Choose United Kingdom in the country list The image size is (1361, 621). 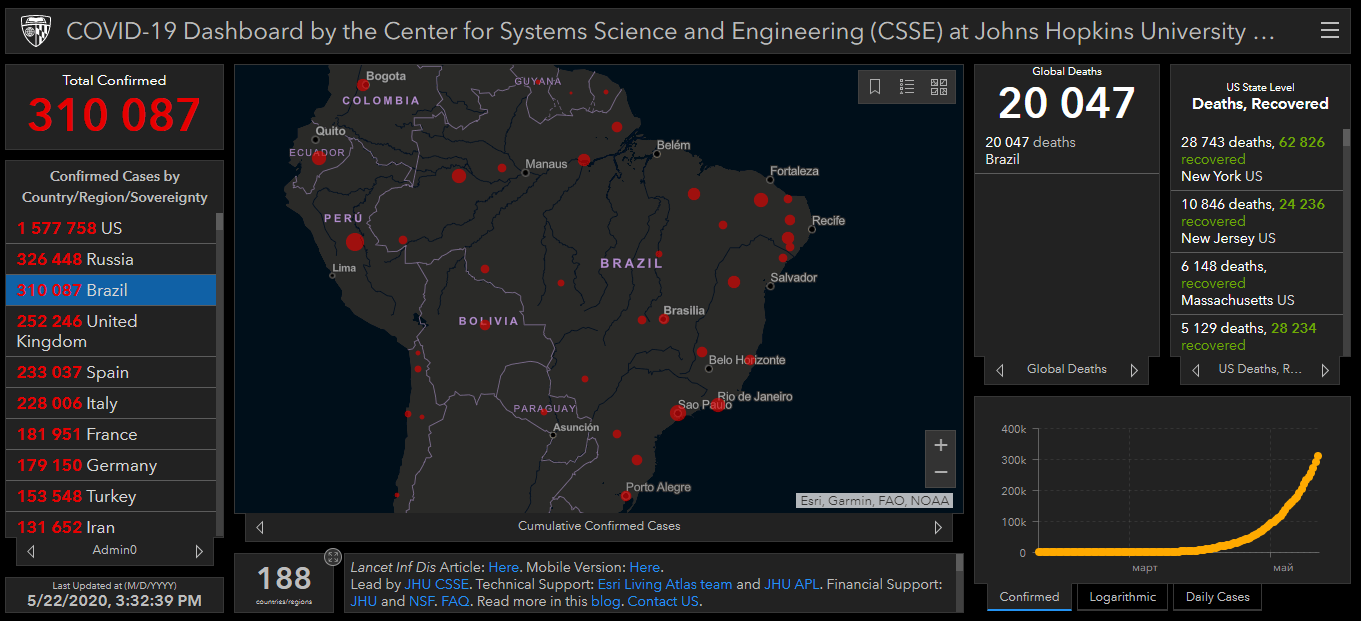[x=111, y=331]
